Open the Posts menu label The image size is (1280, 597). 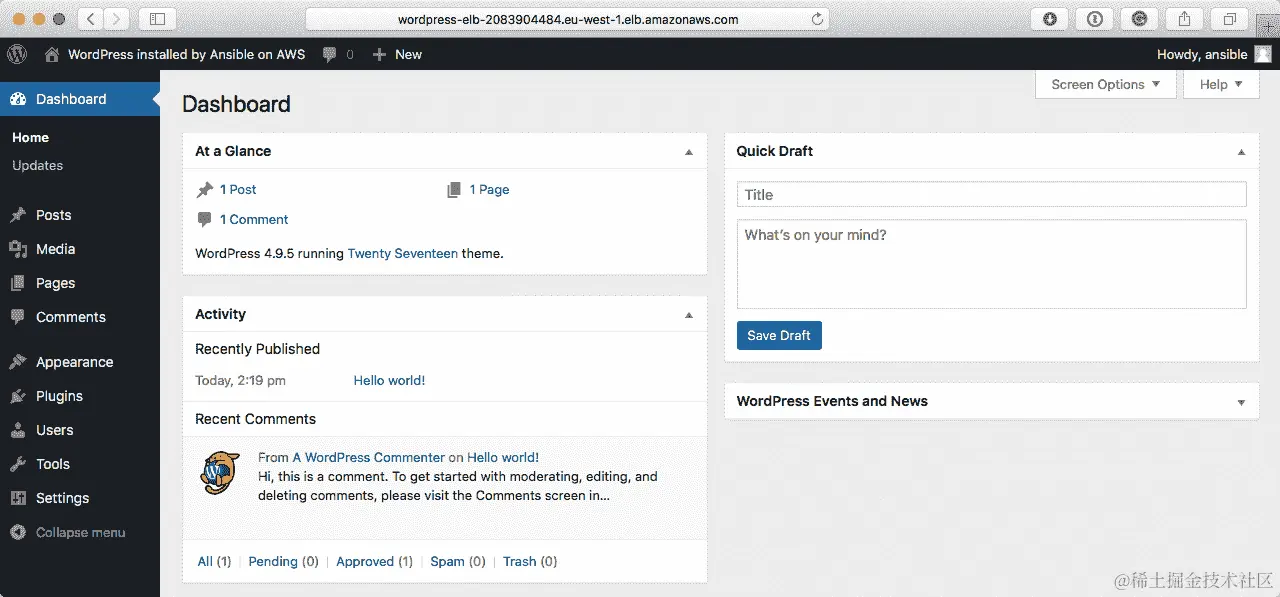[54, 215]
